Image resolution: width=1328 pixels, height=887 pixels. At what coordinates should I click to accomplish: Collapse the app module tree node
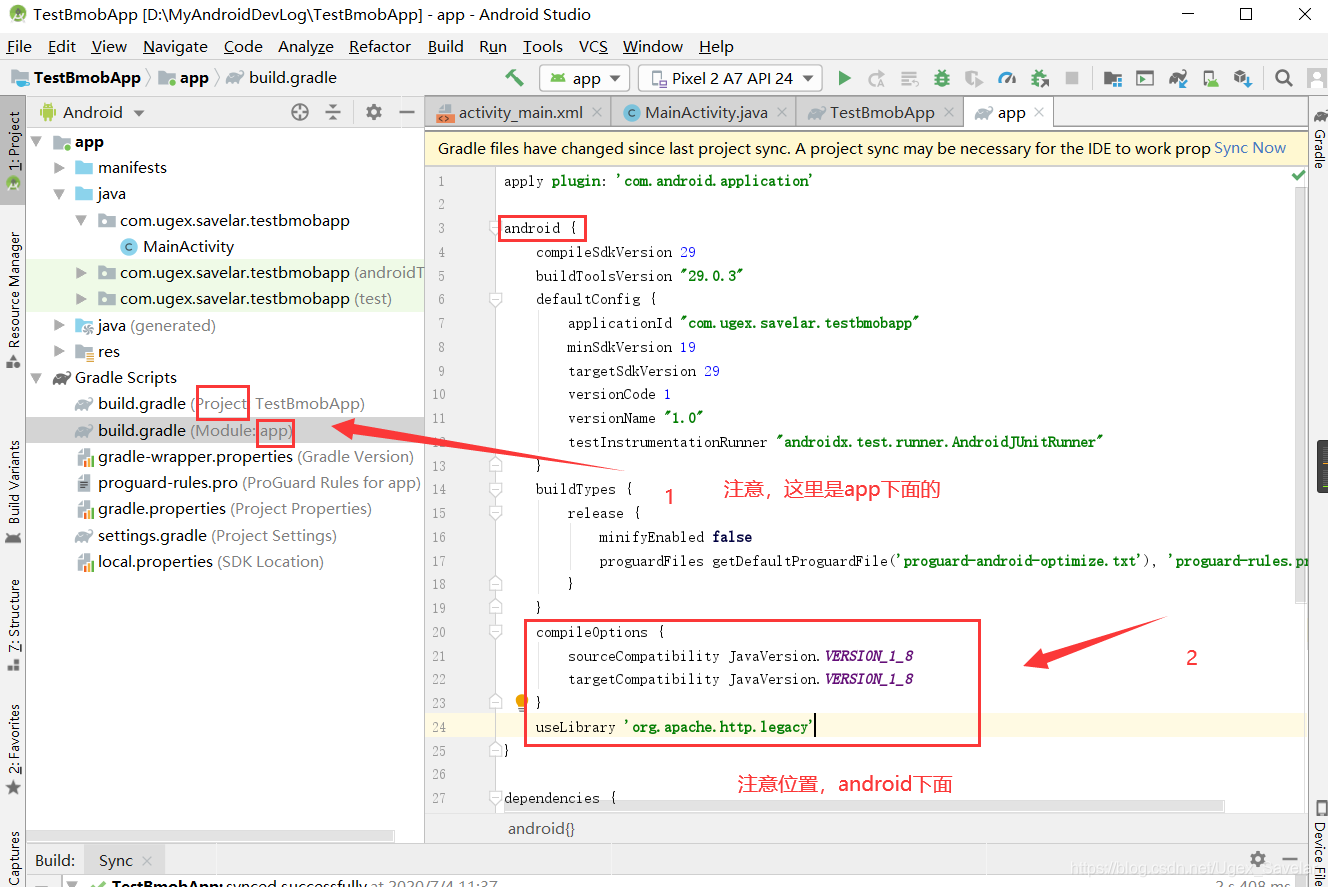pos(37,142)
